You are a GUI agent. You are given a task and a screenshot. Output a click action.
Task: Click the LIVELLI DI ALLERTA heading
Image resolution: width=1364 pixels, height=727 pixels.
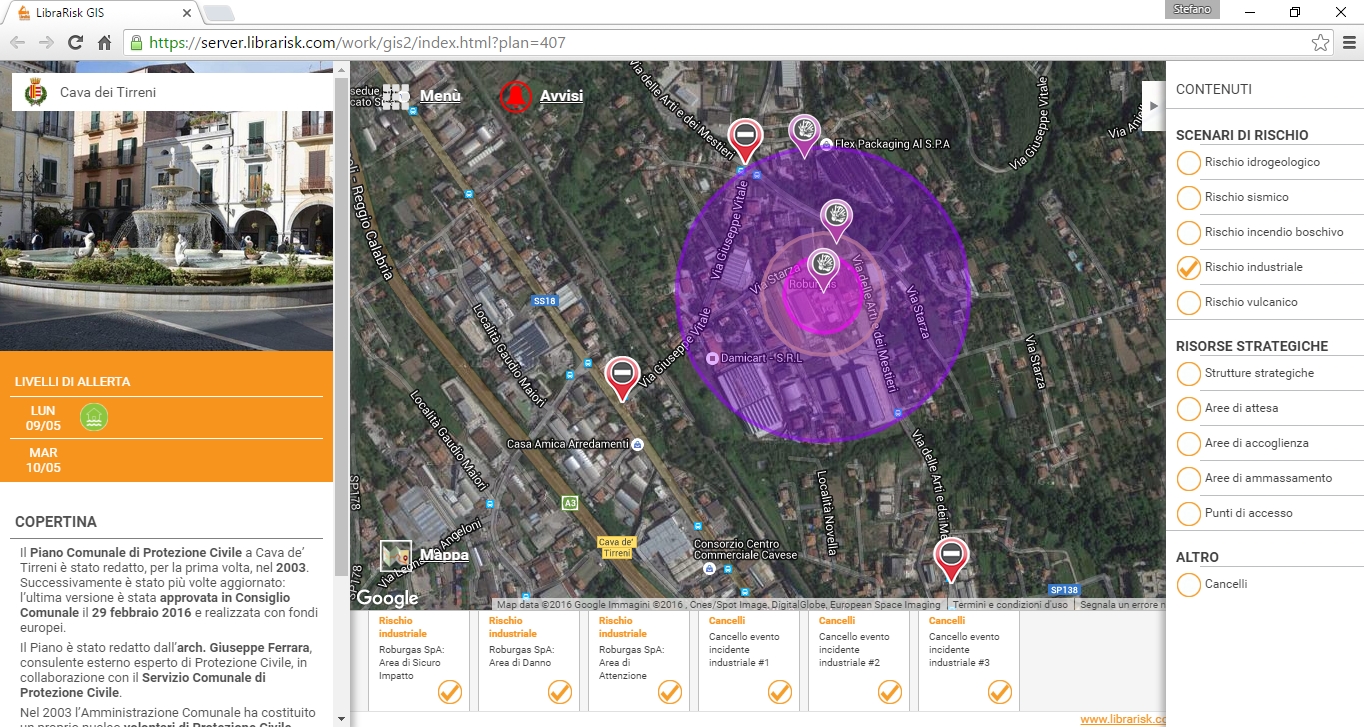coord(72,382)
